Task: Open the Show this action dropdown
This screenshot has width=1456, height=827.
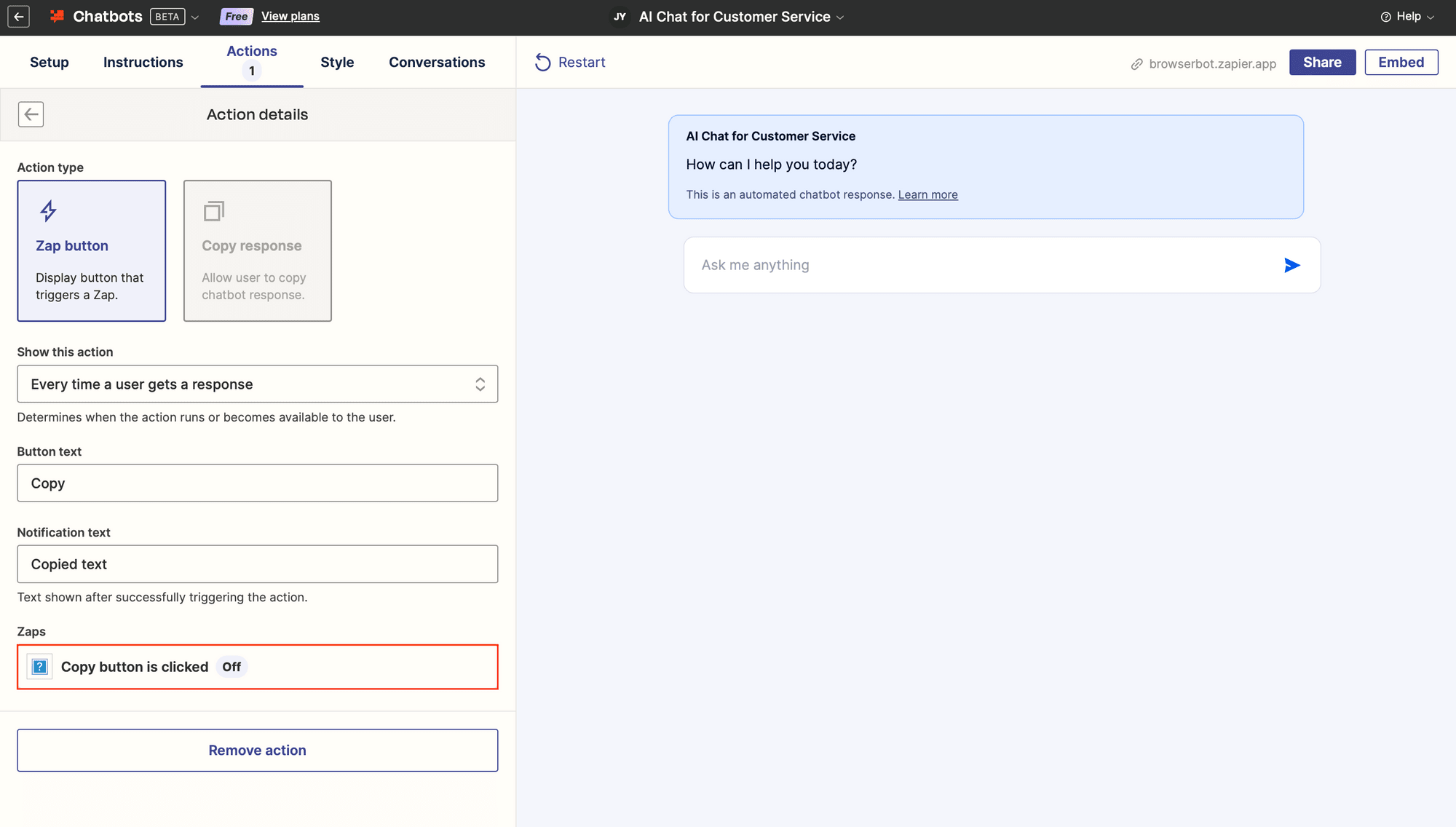Action: 257,384
